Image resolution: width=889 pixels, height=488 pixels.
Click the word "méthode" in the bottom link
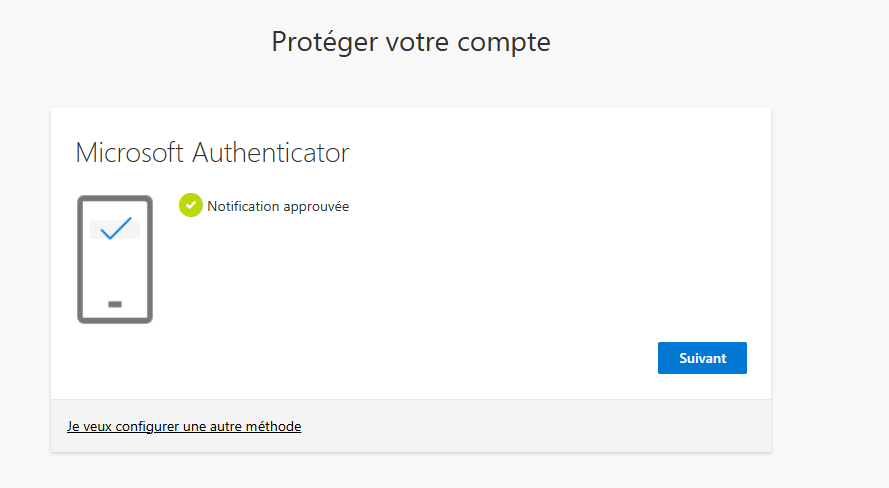point(272,426)
